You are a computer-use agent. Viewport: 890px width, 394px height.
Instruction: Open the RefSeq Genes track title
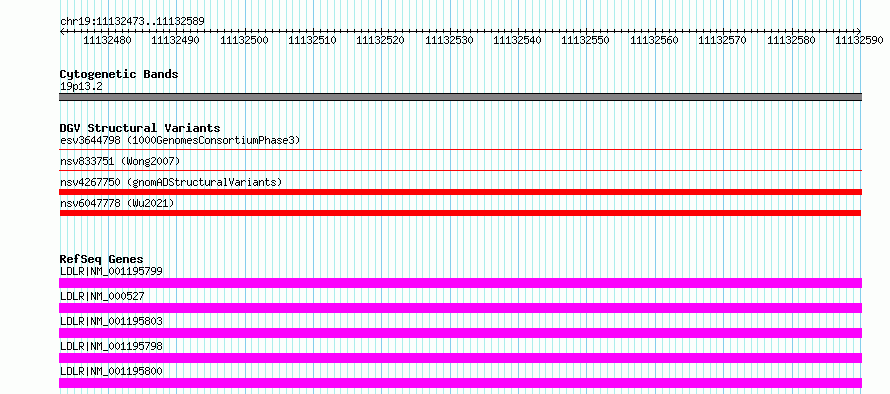101,259
